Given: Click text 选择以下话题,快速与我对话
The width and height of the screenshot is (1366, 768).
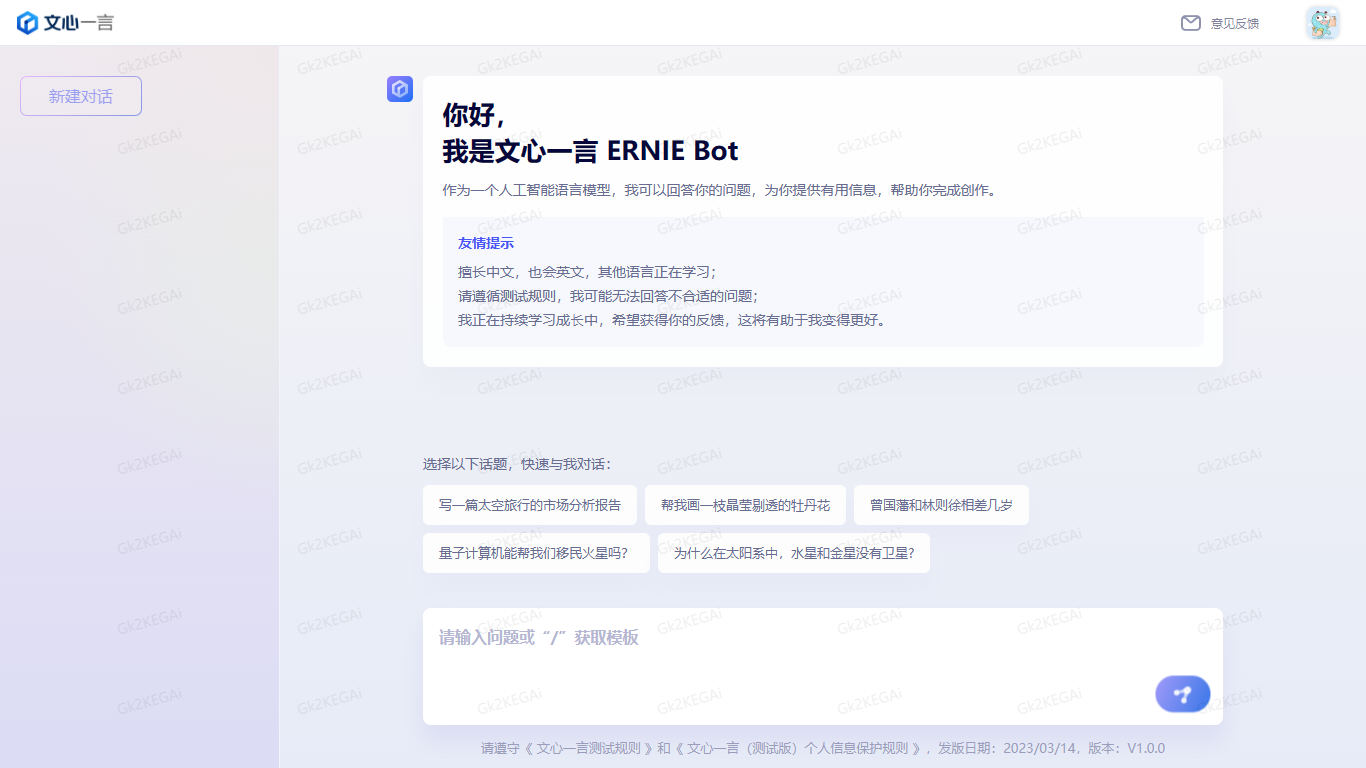Looking at the screenshot, I should click(x=518, y=464).
